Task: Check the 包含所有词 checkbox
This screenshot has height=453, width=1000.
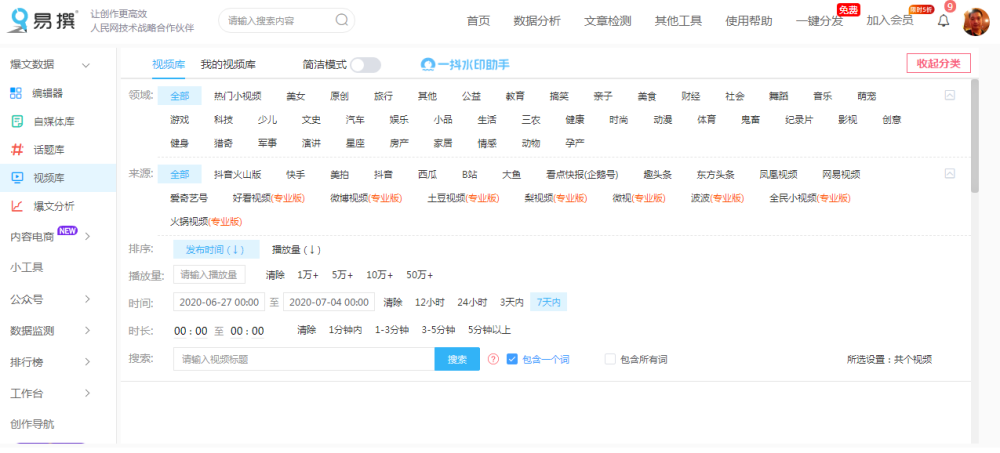Action: pos(610,359)
